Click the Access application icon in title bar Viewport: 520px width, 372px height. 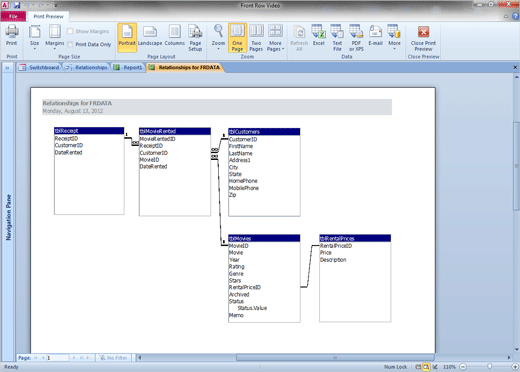5,5
